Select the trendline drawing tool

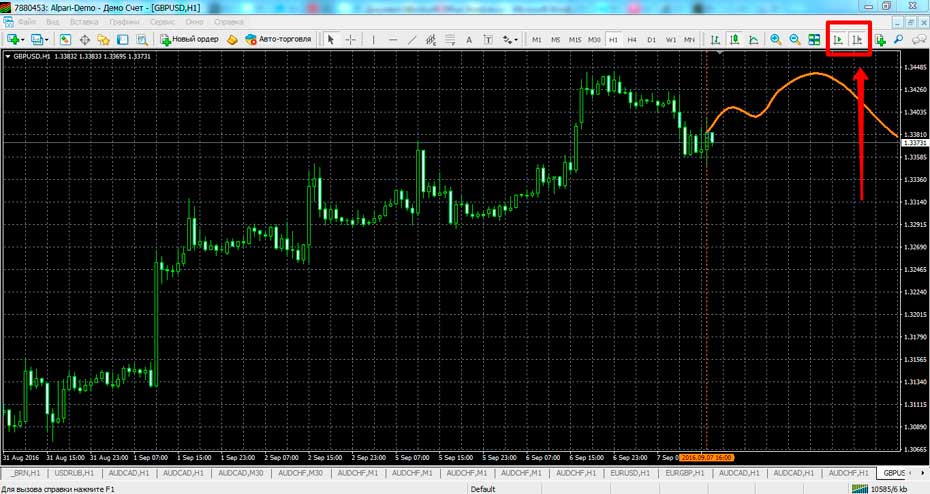pyautogui.click(x=412, y=40)
